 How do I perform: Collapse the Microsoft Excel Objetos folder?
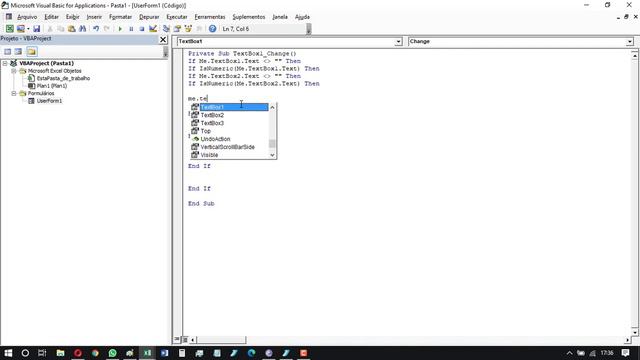(14, 71)
